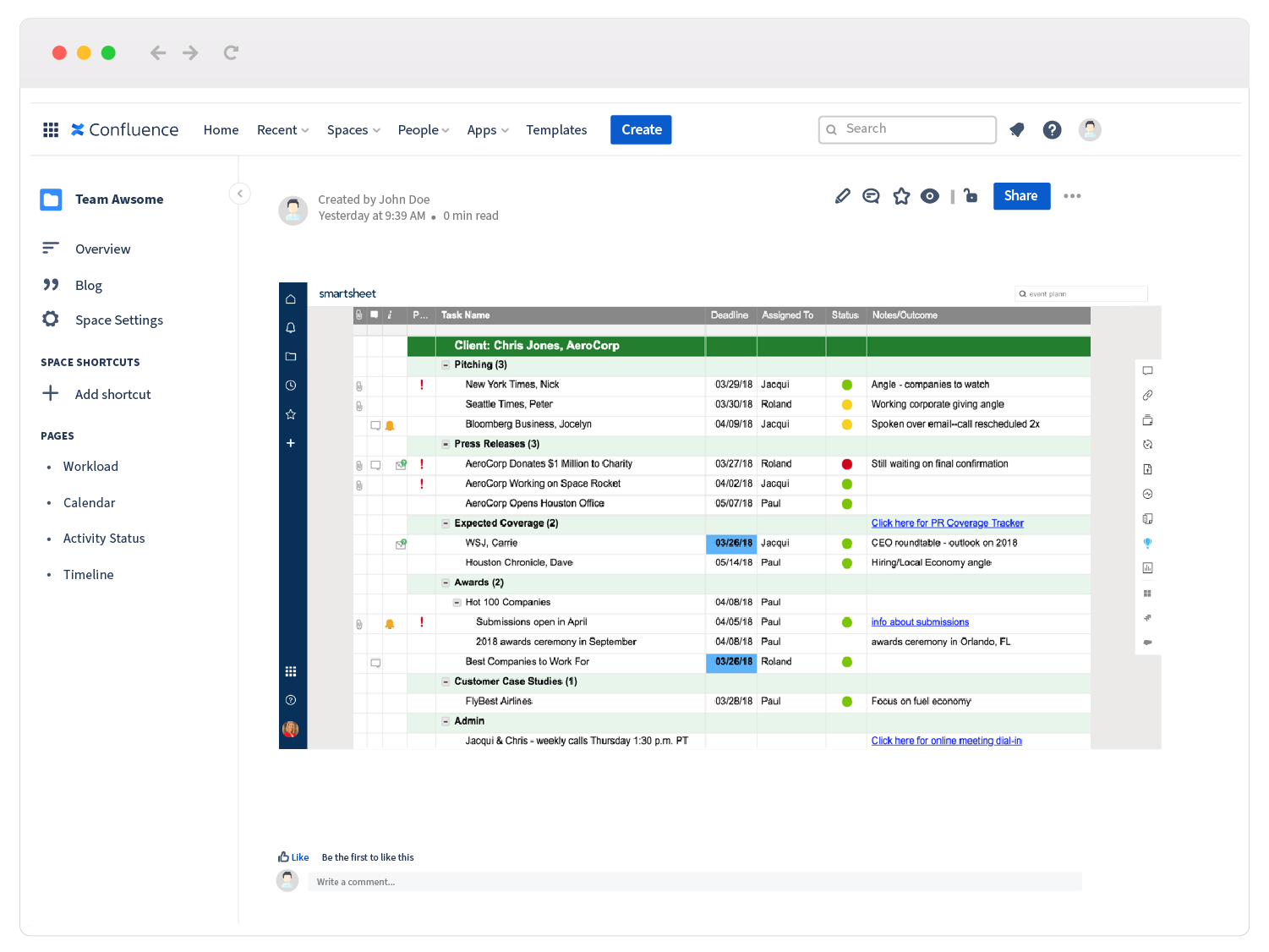1269x952 pixels.
Task: Open info about submissions link
Action: coord(920,622)
